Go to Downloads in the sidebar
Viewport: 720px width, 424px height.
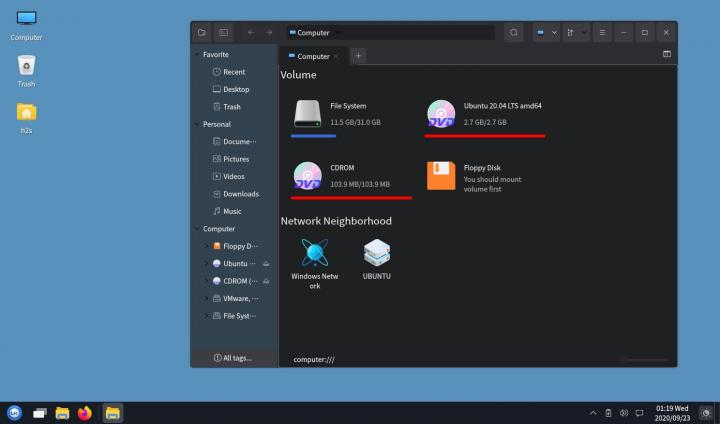point(240,194)
